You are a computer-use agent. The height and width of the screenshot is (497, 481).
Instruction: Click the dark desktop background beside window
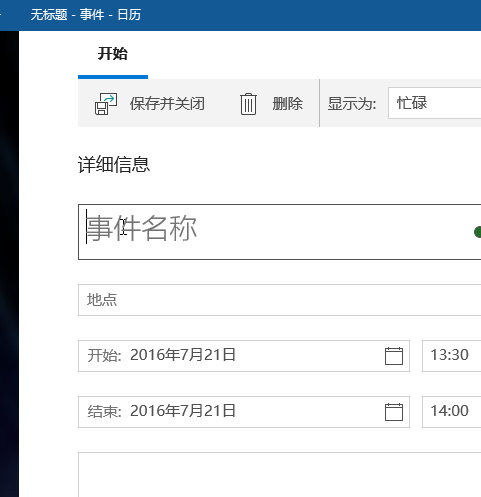pos(9,263)
